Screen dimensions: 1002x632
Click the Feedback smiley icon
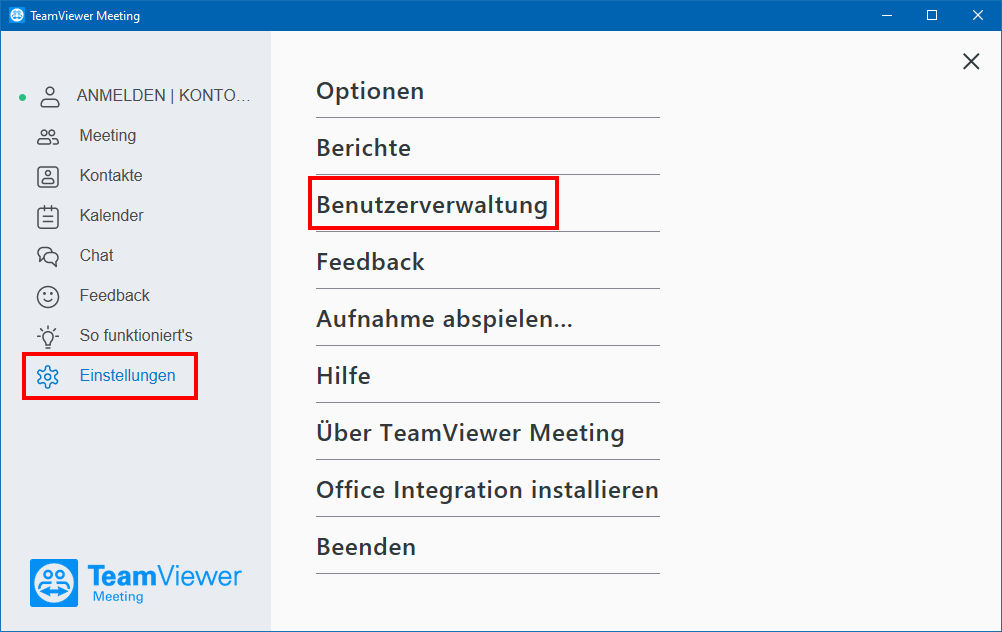[48, 297]
